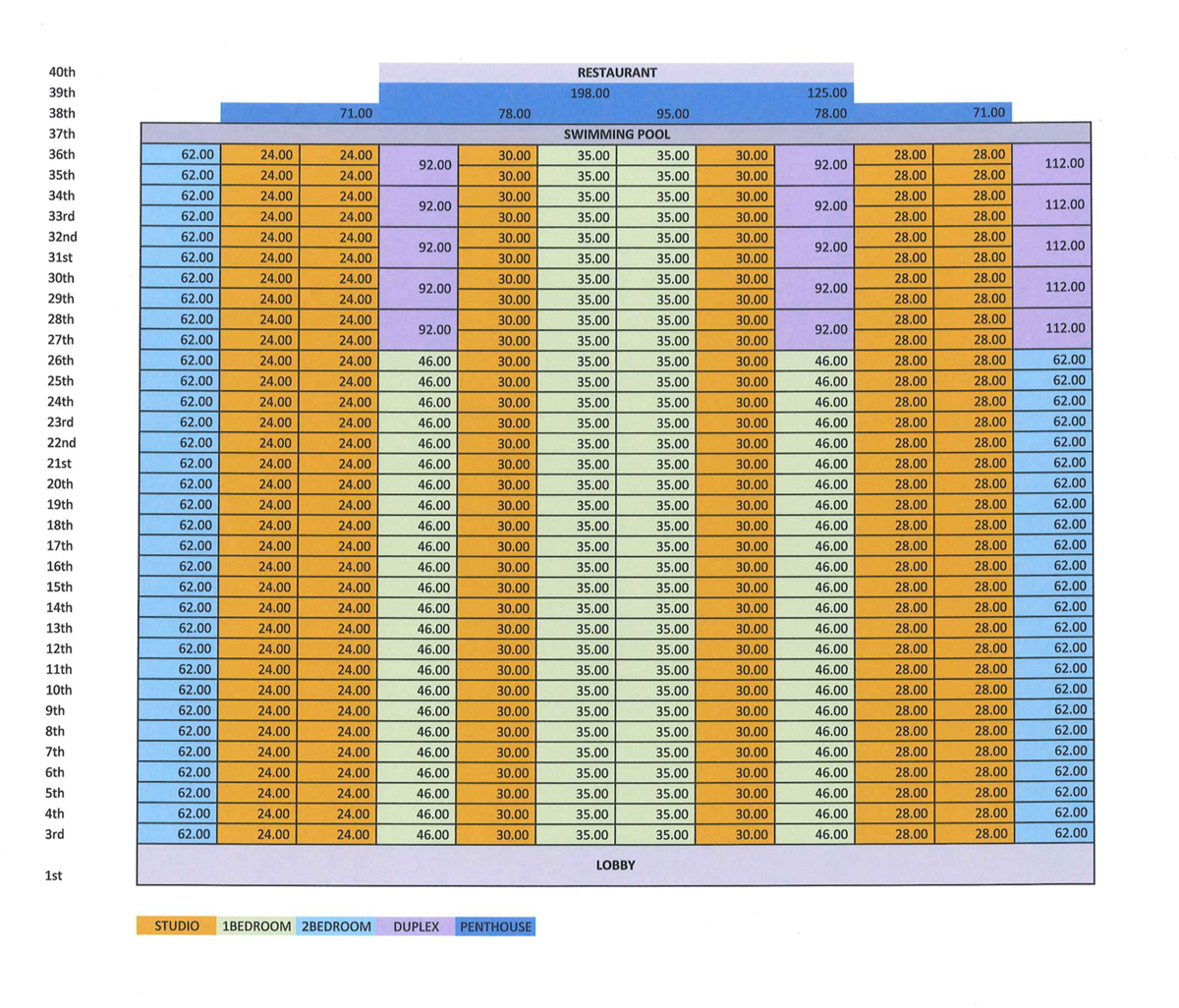Screen dimensions: 1179x1008
Task: Click the 13th floor label
Action: click(59, 629)
